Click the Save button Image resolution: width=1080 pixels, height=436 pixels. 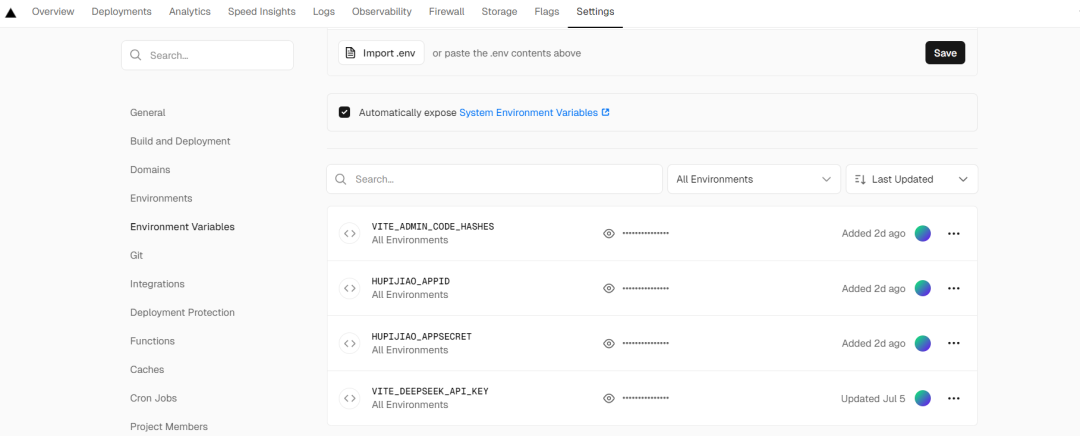coord(945,53)
